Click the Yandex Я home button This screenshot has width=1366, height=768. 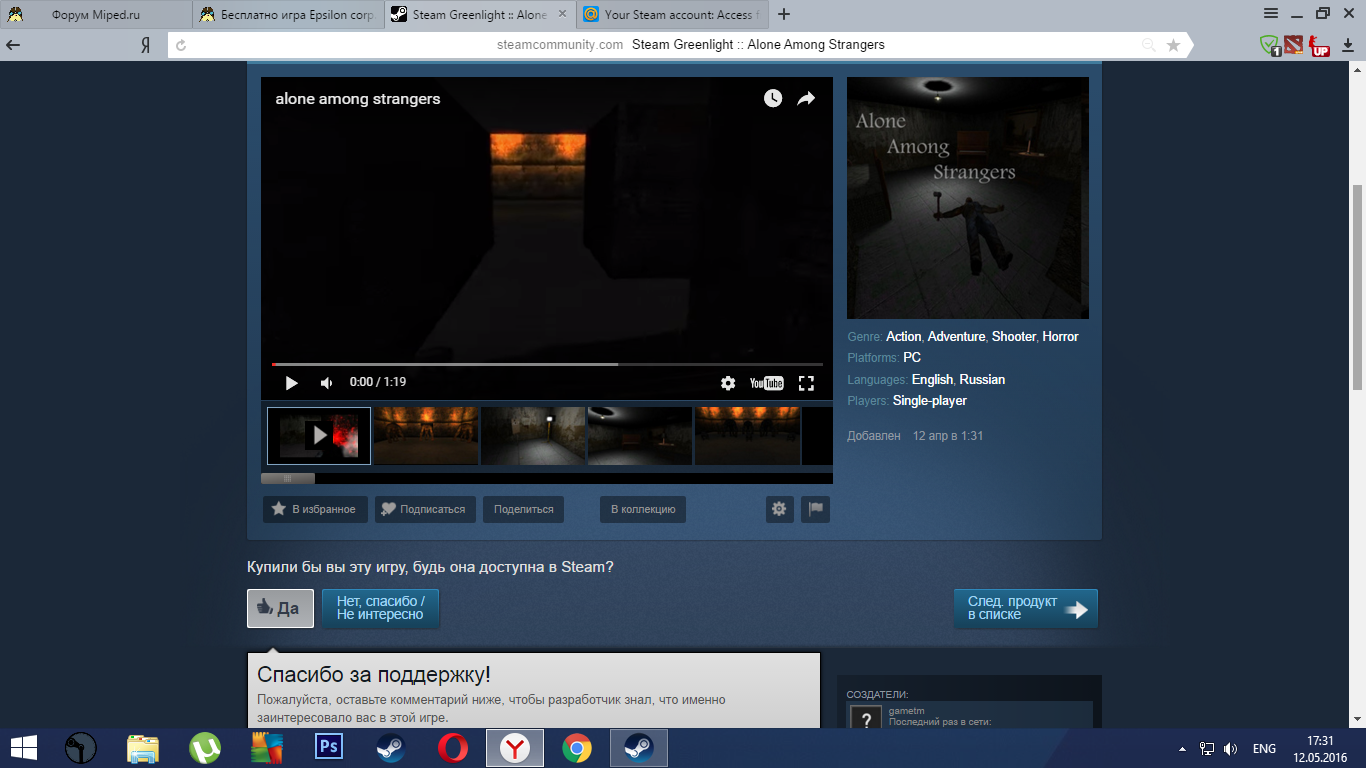145,45
